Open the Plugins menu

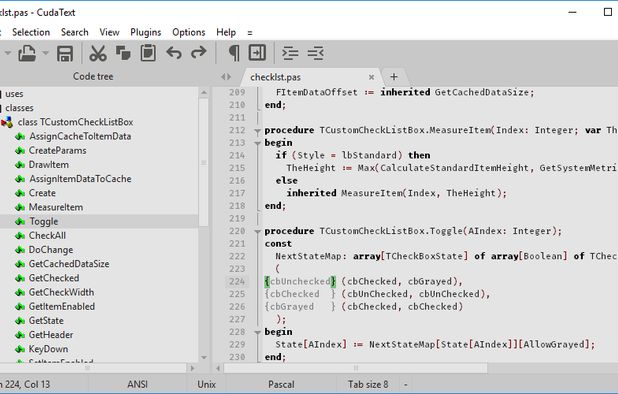tap(146, 32)
